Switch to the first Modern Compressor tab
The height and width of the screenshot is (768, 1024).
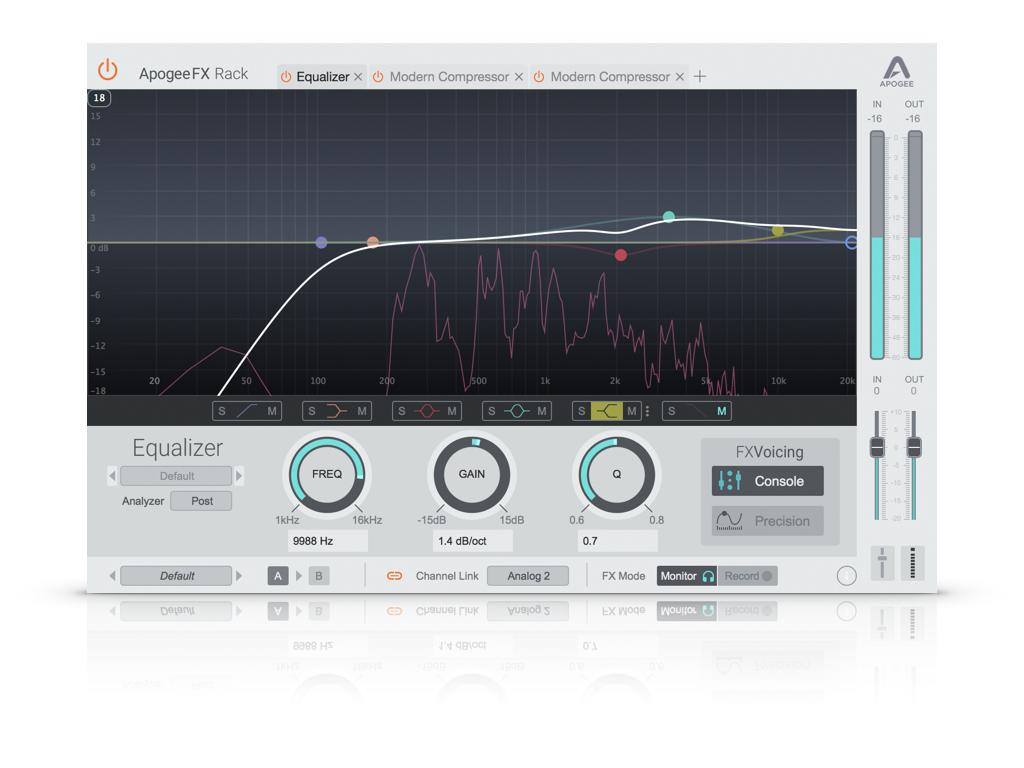point(449,77)
